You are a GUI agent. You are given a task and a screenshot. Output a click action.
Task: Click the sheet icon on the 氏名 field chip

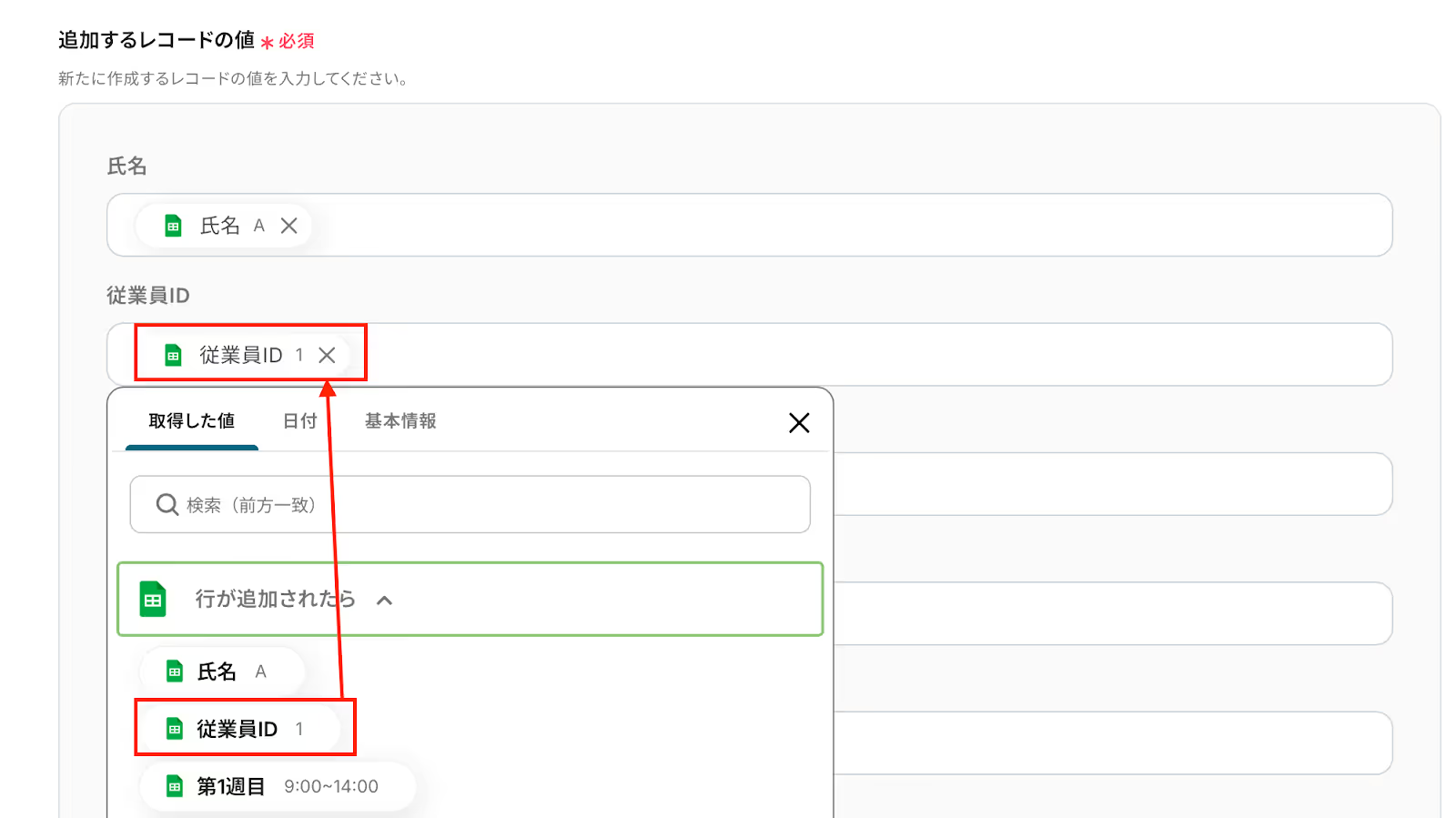(x=173, y=226)
